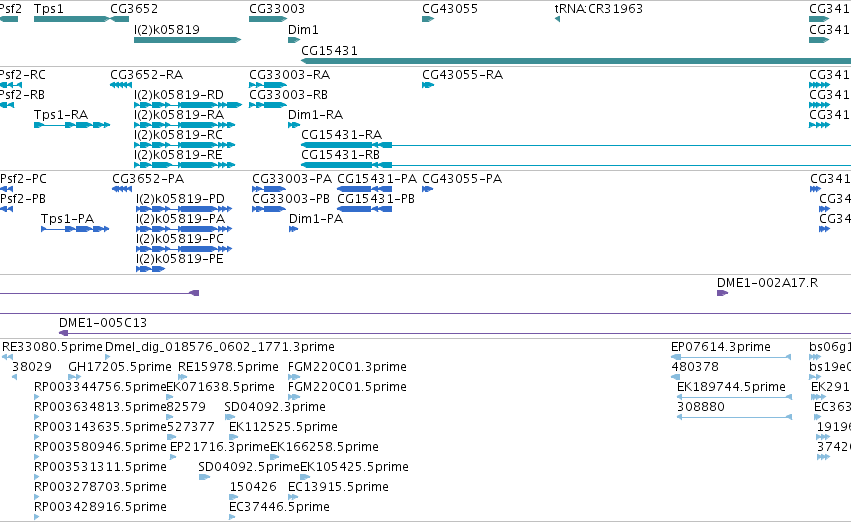
Task: Choose transcript l(2)k05819-RC
Action: pyautogui.click(x=185, y=145)
